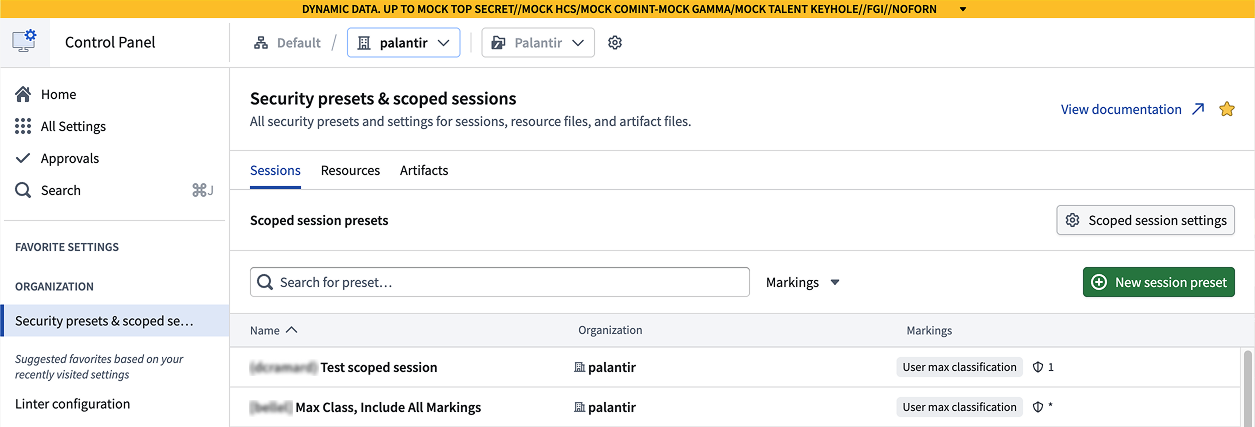Click the Control Panel monitor gear icon
This screenshot has height=427, width=1255.
24,42
